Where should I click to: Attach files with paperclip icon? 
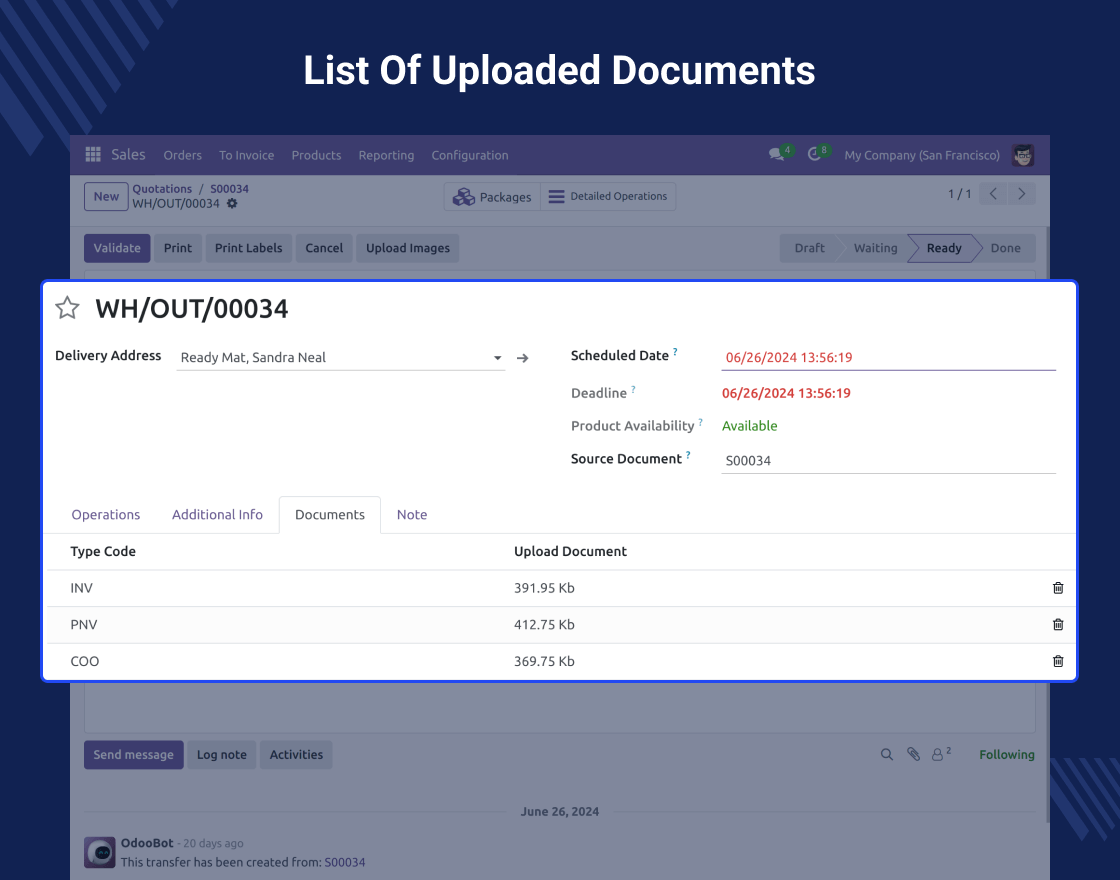click(x=914, y=754)
